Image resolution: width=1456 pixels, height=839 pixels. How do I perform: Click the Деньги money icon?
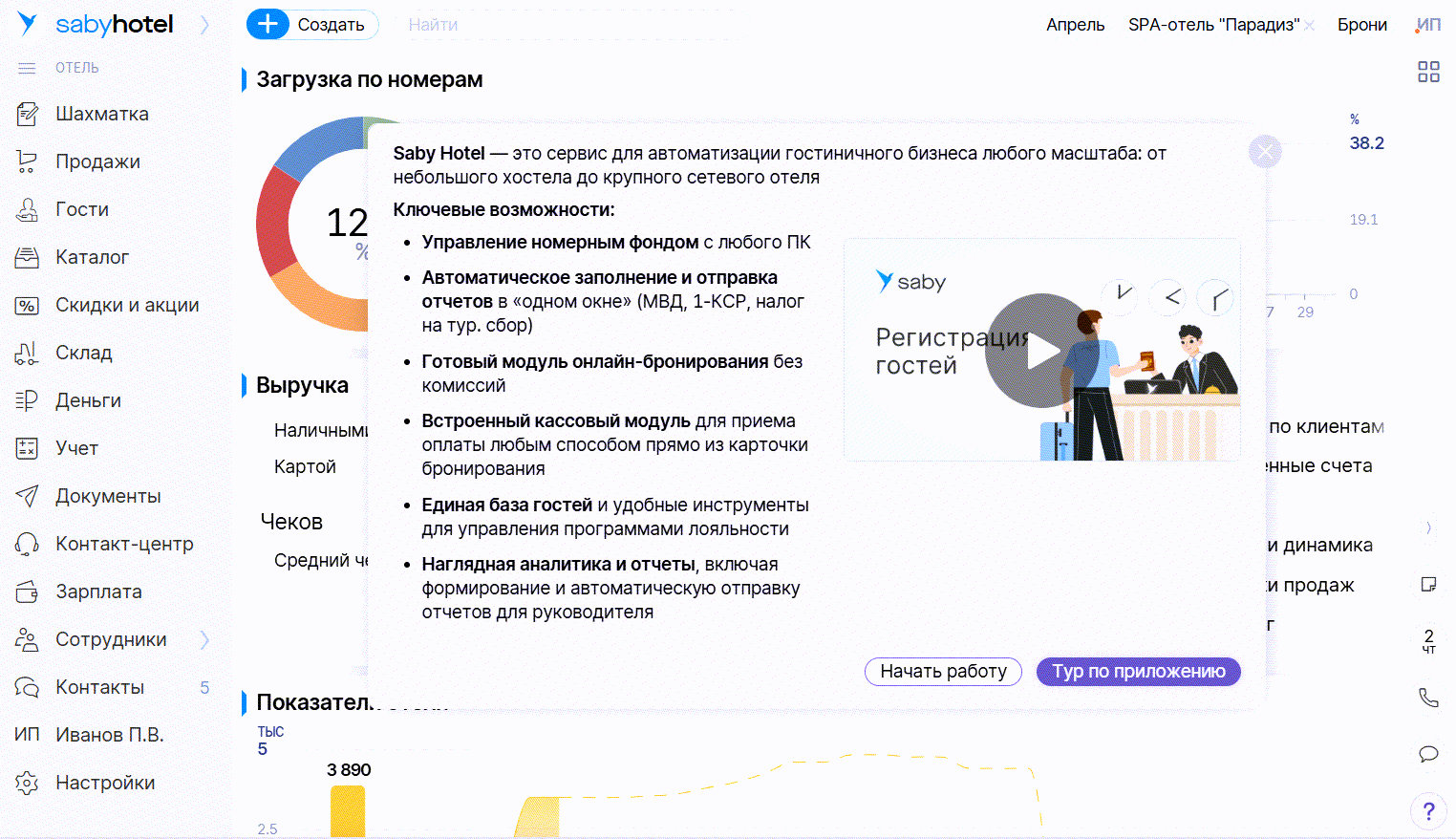point(27,400)
